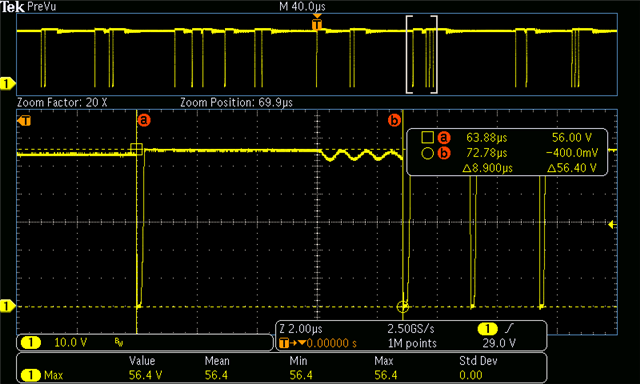Click cursor b label on the waveform
Image resolution: width=640 pixels, height=384 pixels.
pos(394,120)
